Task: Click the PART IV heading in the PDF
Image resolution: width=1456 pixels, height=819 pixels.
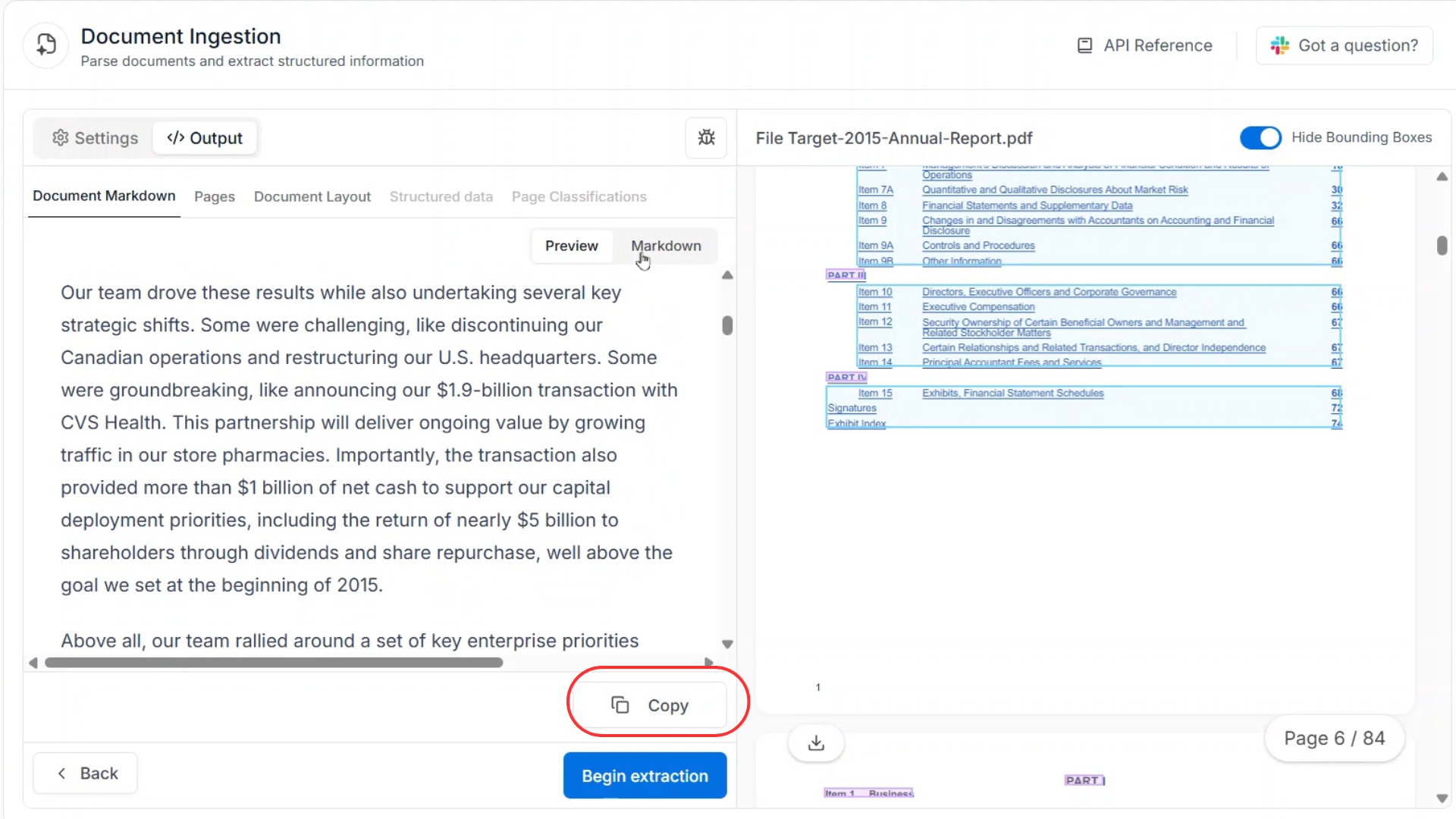Action: pyautogui.click(x=846, y=377)
